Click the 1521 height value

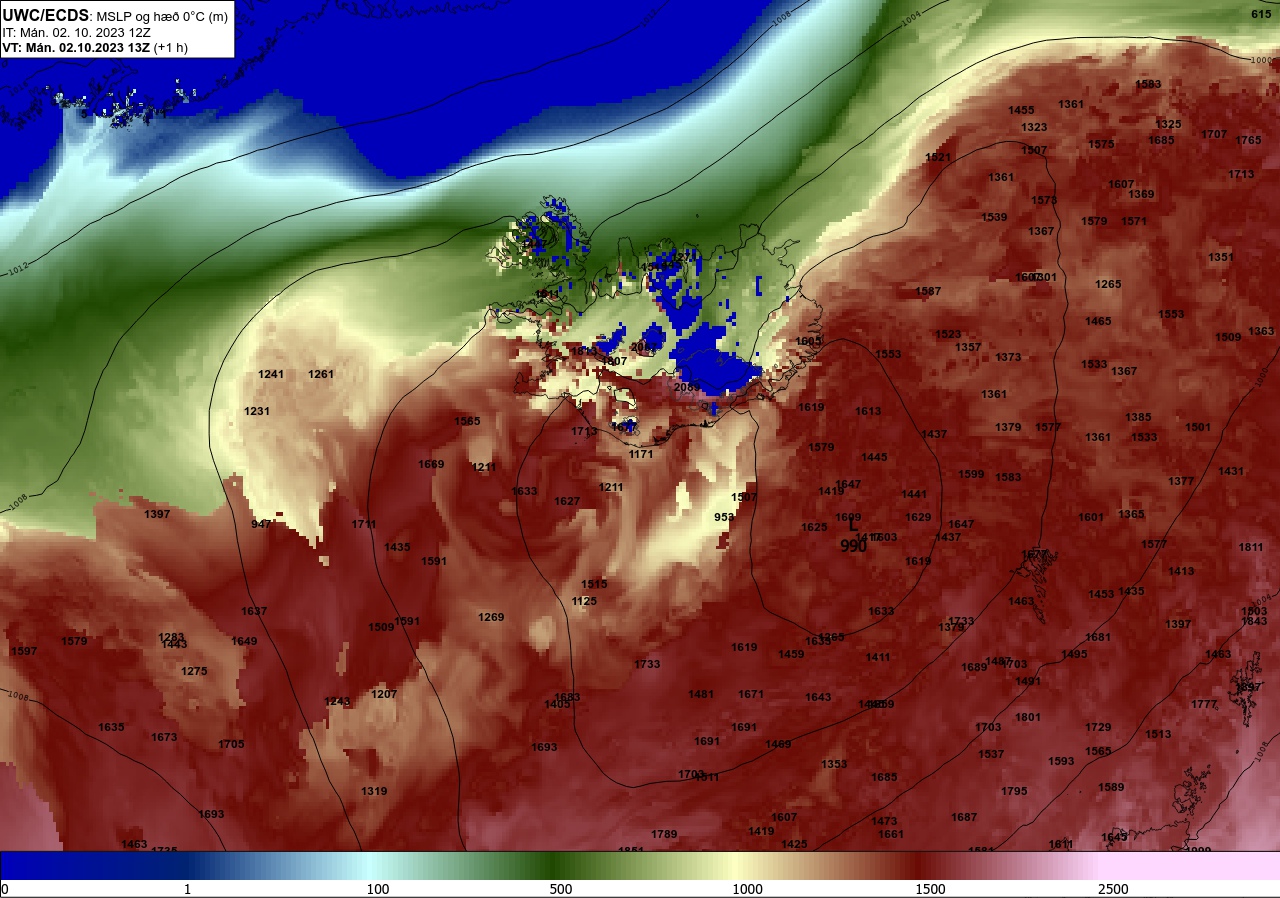938,157
